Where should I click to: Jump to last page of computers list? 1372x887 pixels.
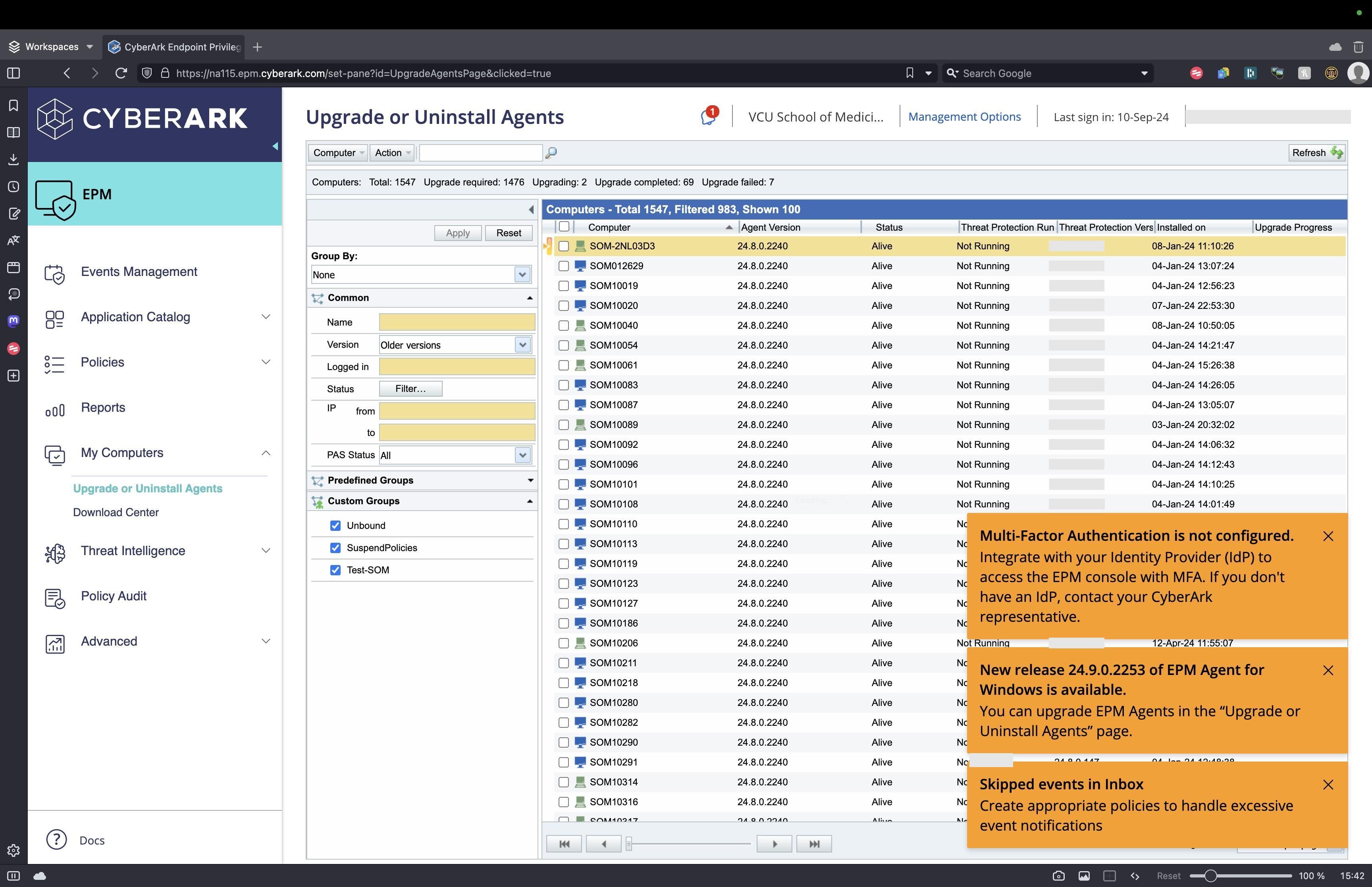click(x=813, y=844)
